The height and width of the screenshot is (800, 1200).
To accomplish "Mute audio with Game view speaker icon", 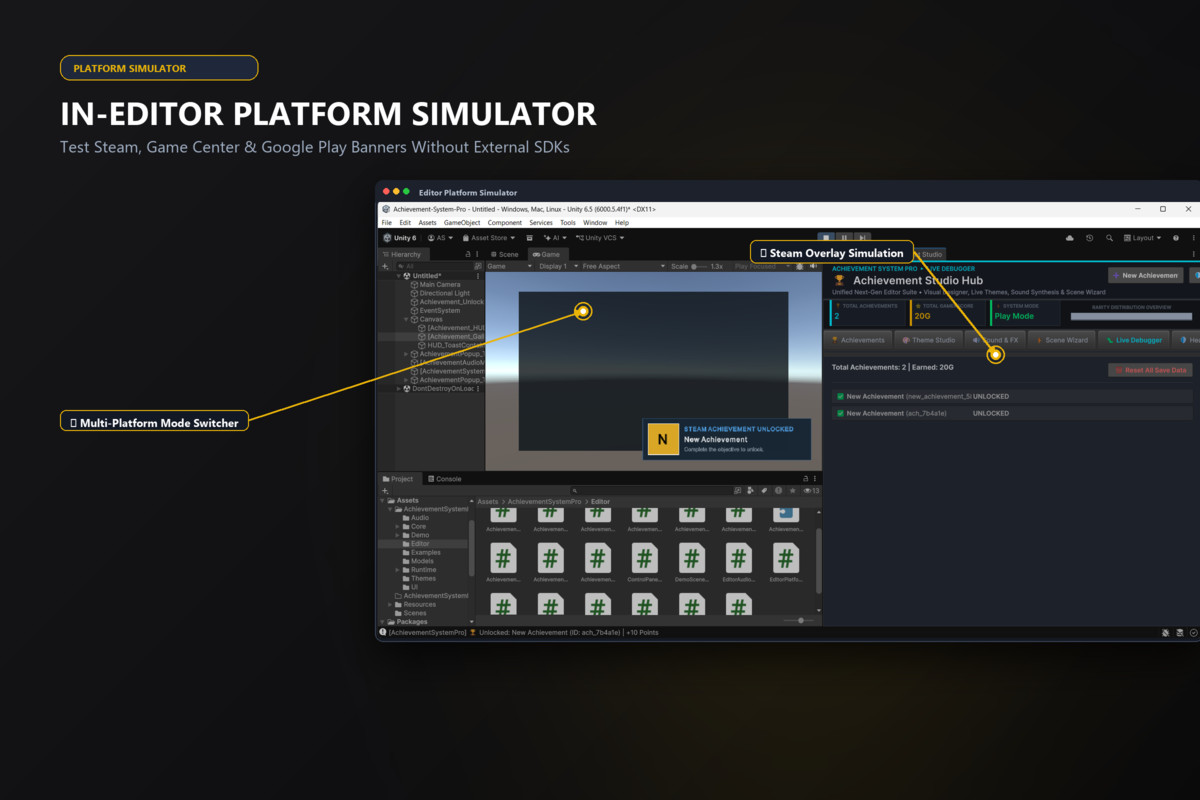I will point(812,266).
